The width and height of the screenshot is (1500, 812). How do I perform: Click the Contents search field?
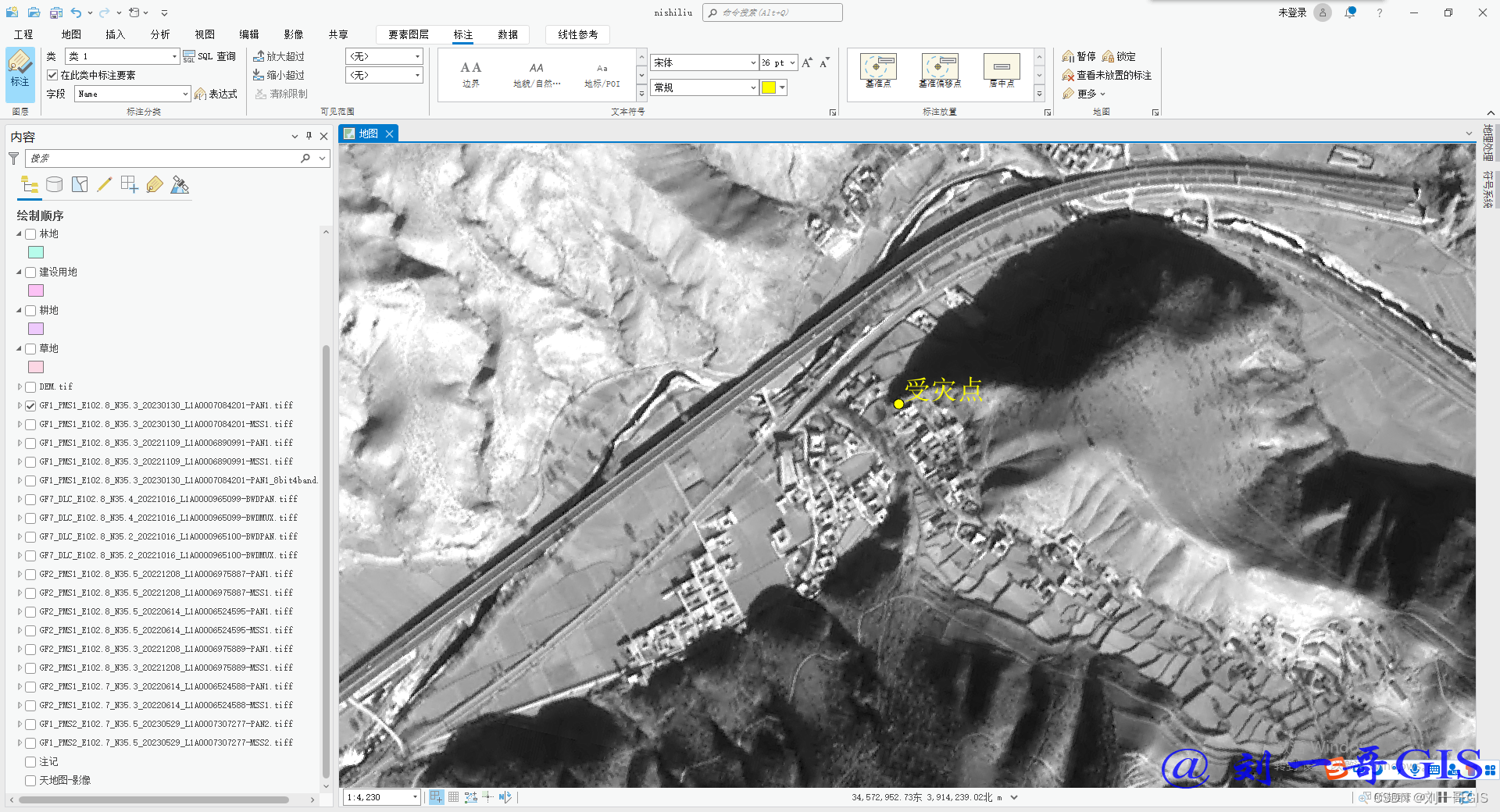pos(162,158)
